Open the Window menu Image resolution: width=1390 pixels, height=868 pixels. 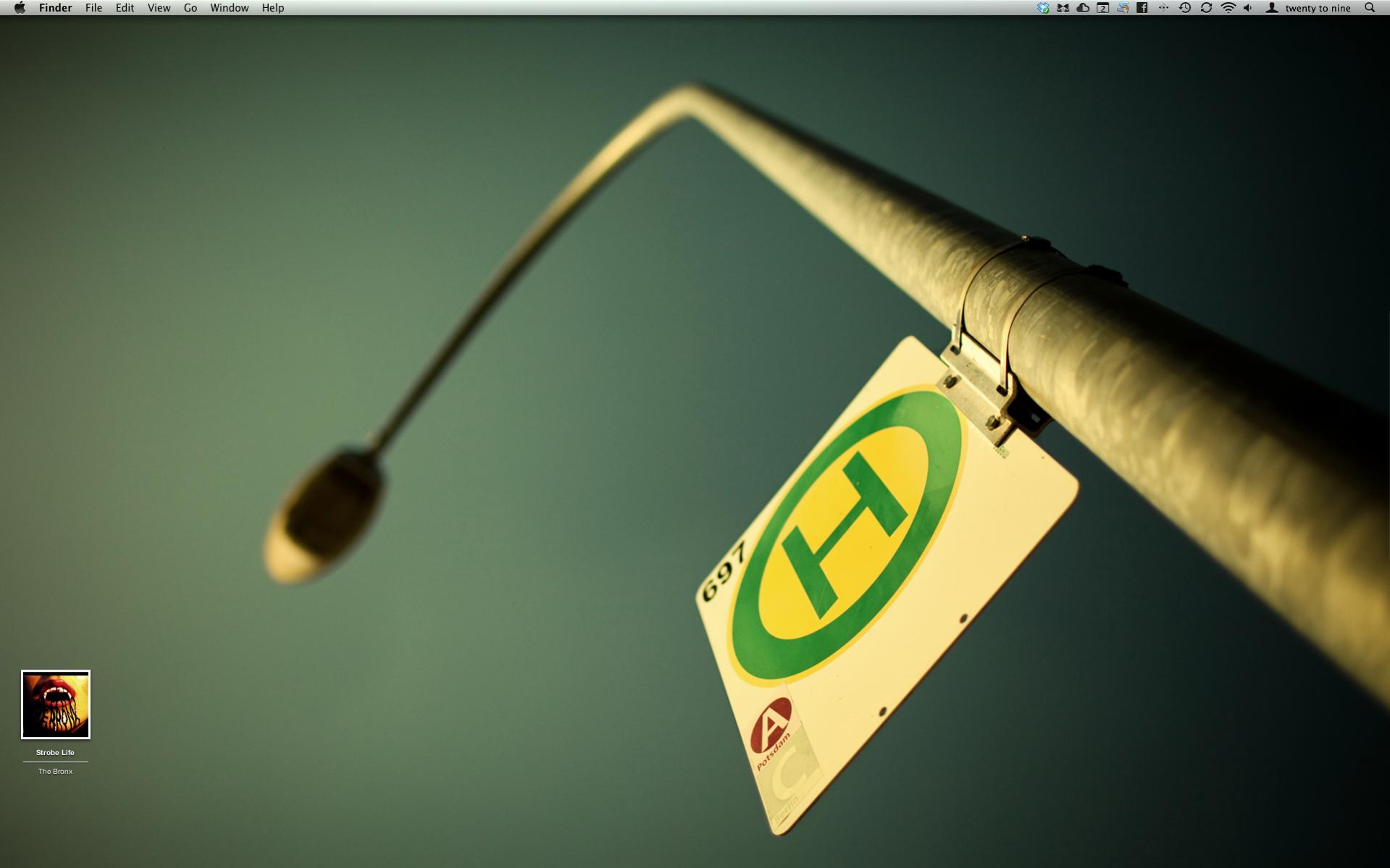(x=229, y=8)
